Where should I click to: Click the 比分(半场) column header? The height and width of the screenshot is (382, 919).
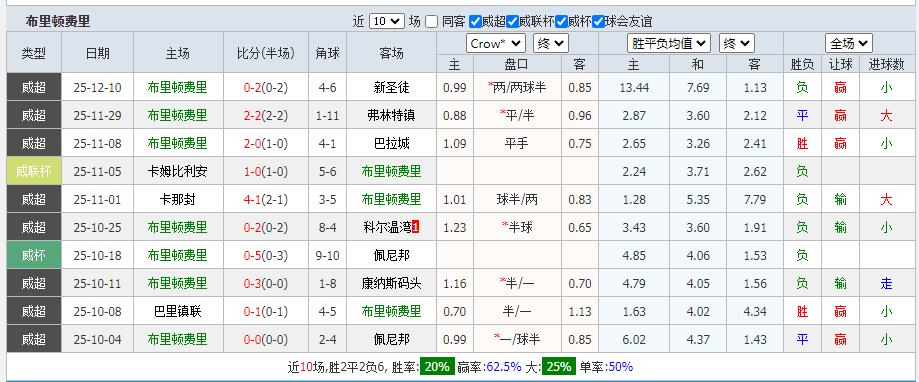click(266, 53)
